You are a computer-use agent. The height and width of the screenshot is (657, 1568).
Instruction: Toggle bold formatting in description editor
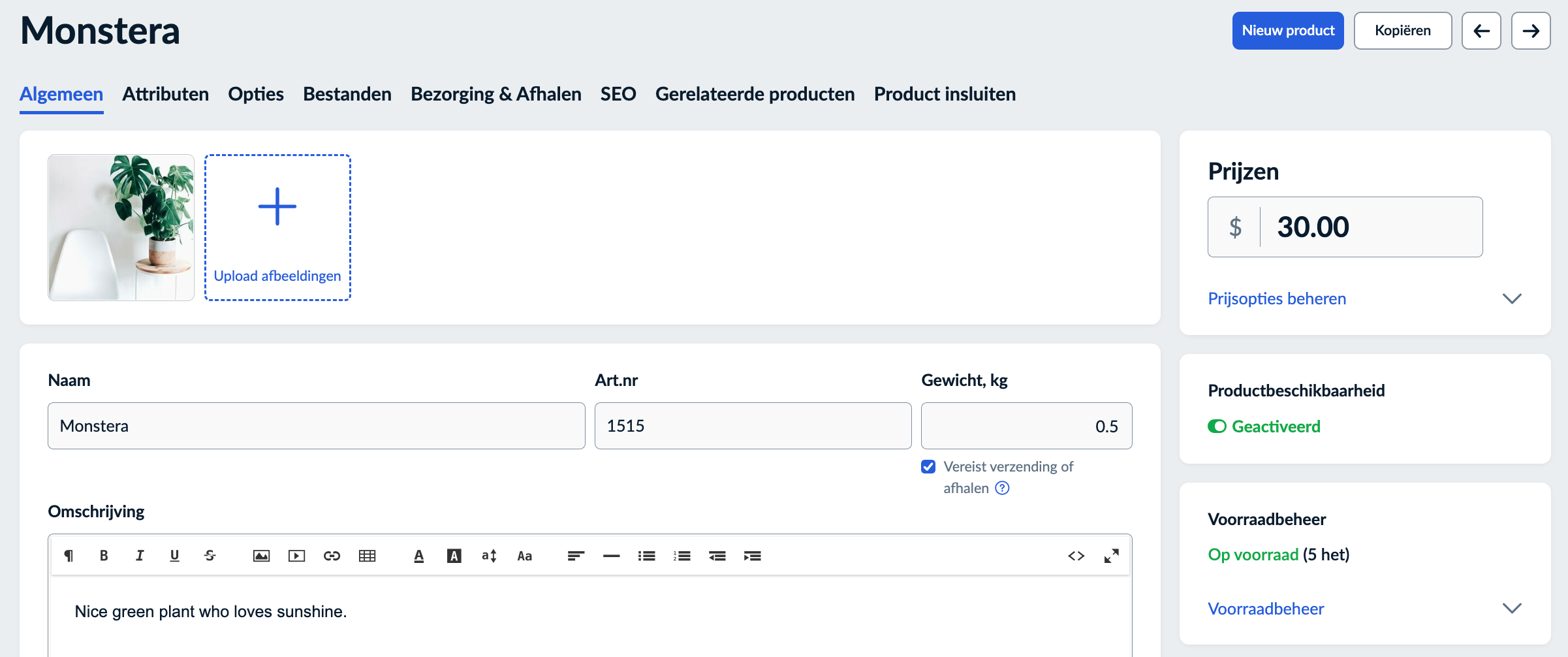click(x=104, y=556)
